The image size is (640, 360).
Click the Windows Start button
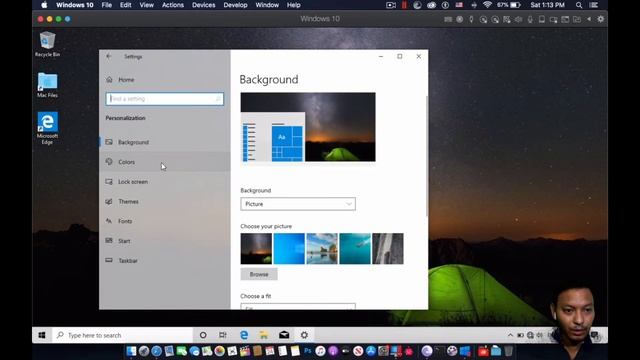pos(42,335)
